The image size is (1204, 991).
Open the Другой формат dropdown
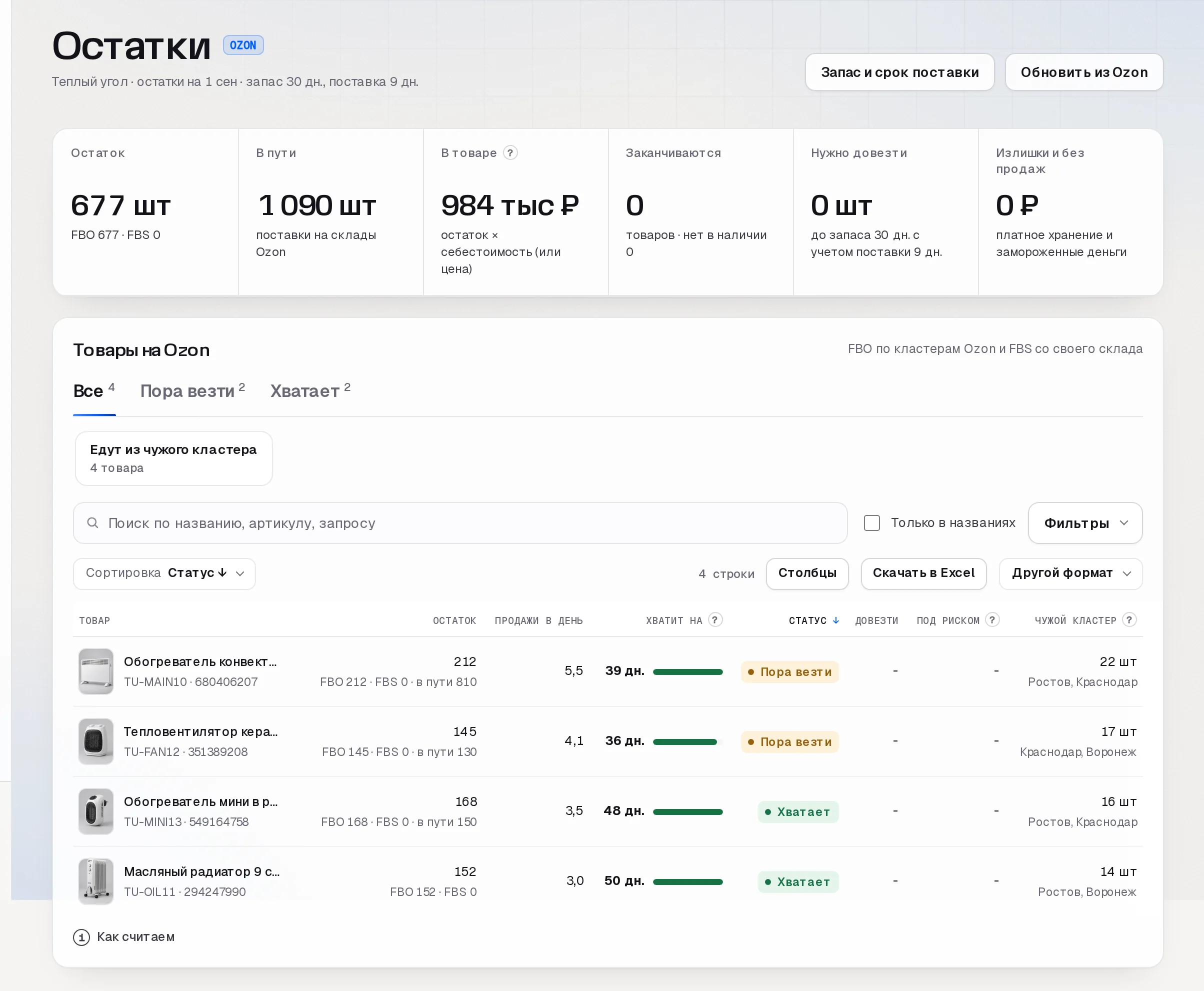point(1071,573)
